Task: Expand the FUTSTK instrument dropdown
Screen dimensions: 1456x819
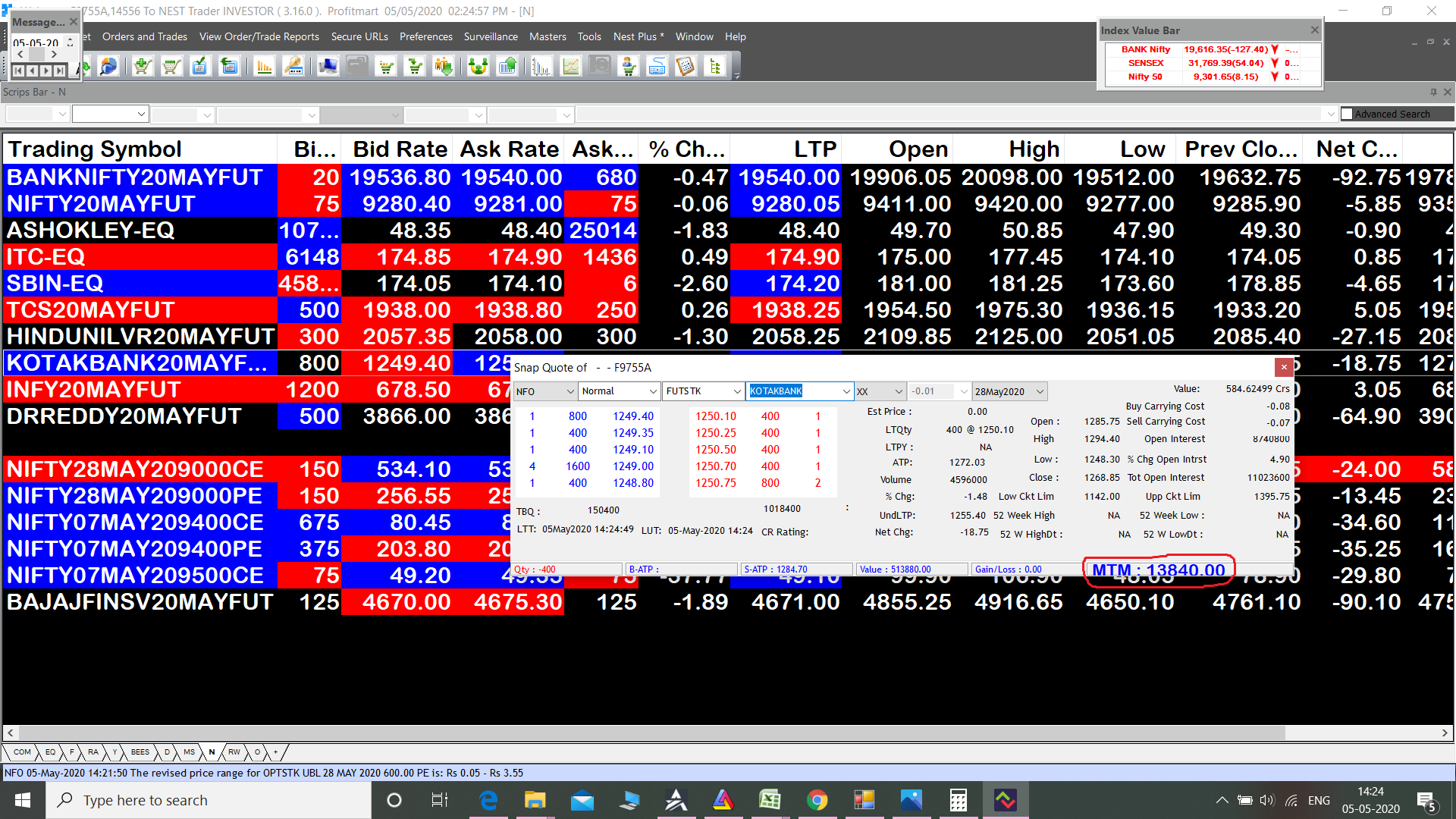Action: point(736,391)
